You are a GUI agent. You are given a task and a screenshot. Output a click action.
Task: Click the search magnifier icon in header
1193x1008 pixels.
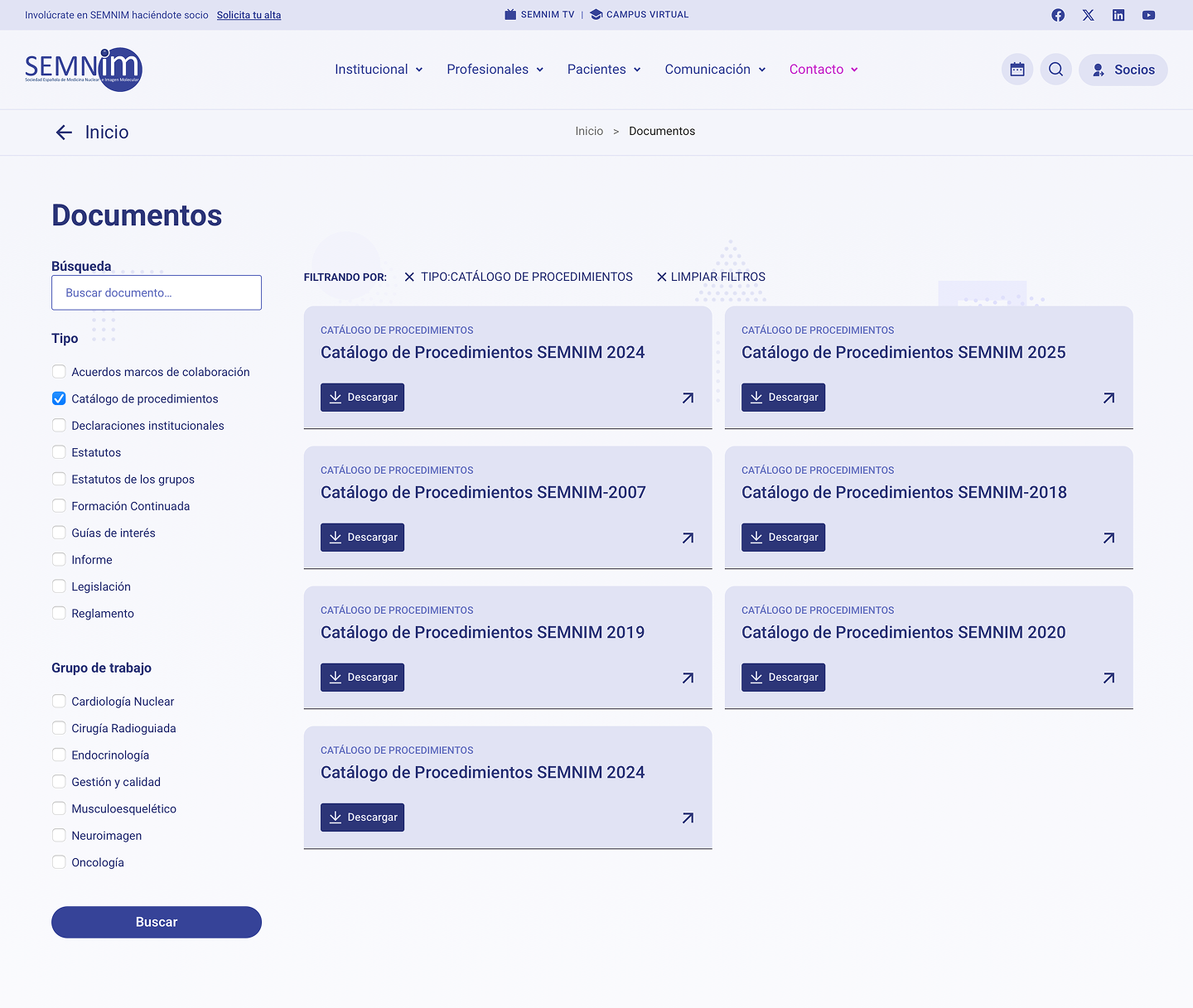coord(1055,70)
